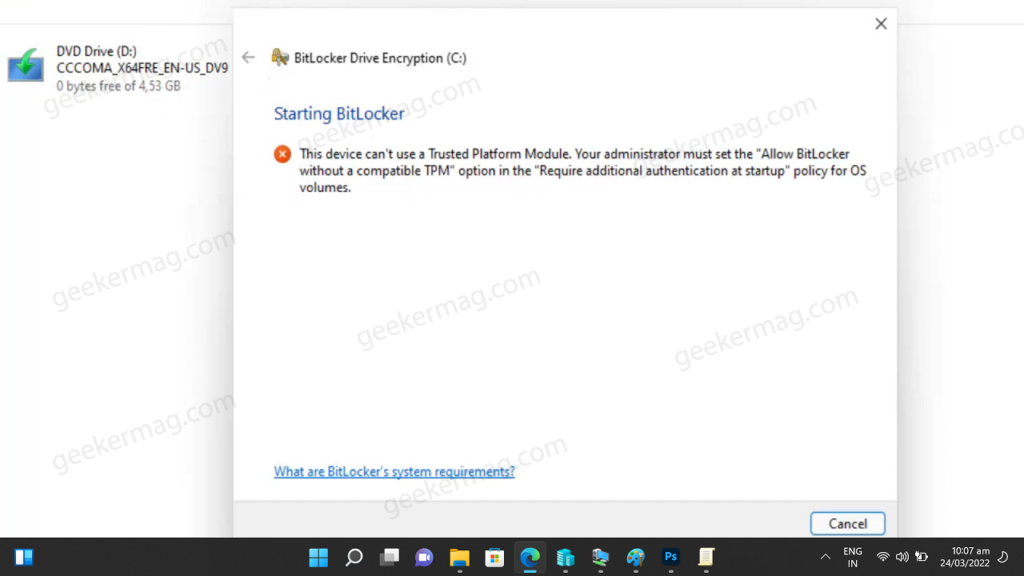Click the volume speaker icon in the tray
Screen dimensions: 1024x576
(x=902, y=557)
